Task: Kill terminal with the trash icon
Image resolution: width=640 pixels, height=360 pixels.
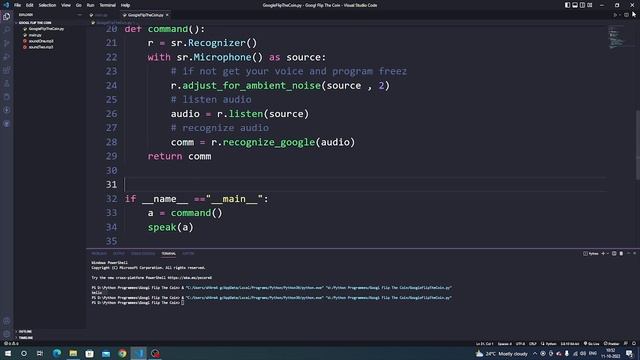Action: click(621, 253)
